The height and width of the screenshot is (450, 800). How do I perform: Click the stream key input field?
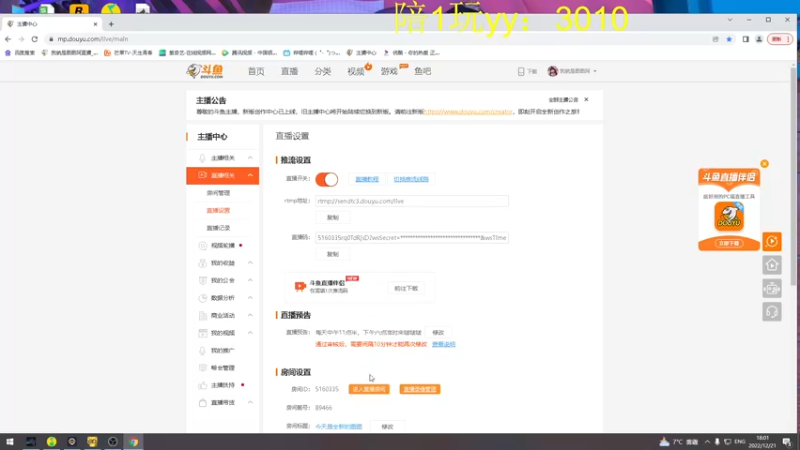pyautogui.click(x=412, y=238)
